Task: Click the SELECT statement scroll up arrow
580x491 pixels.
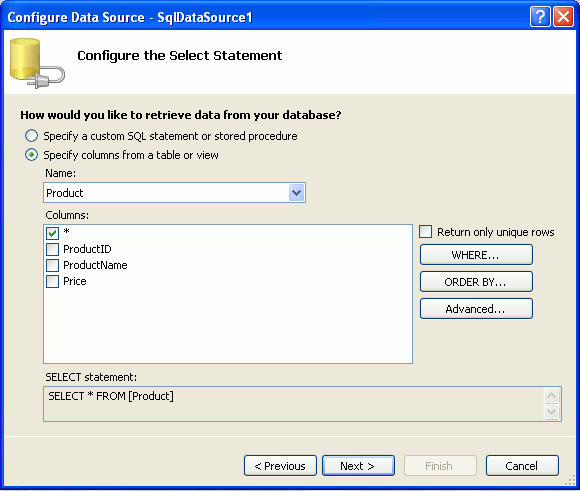Action: point(551,396)
